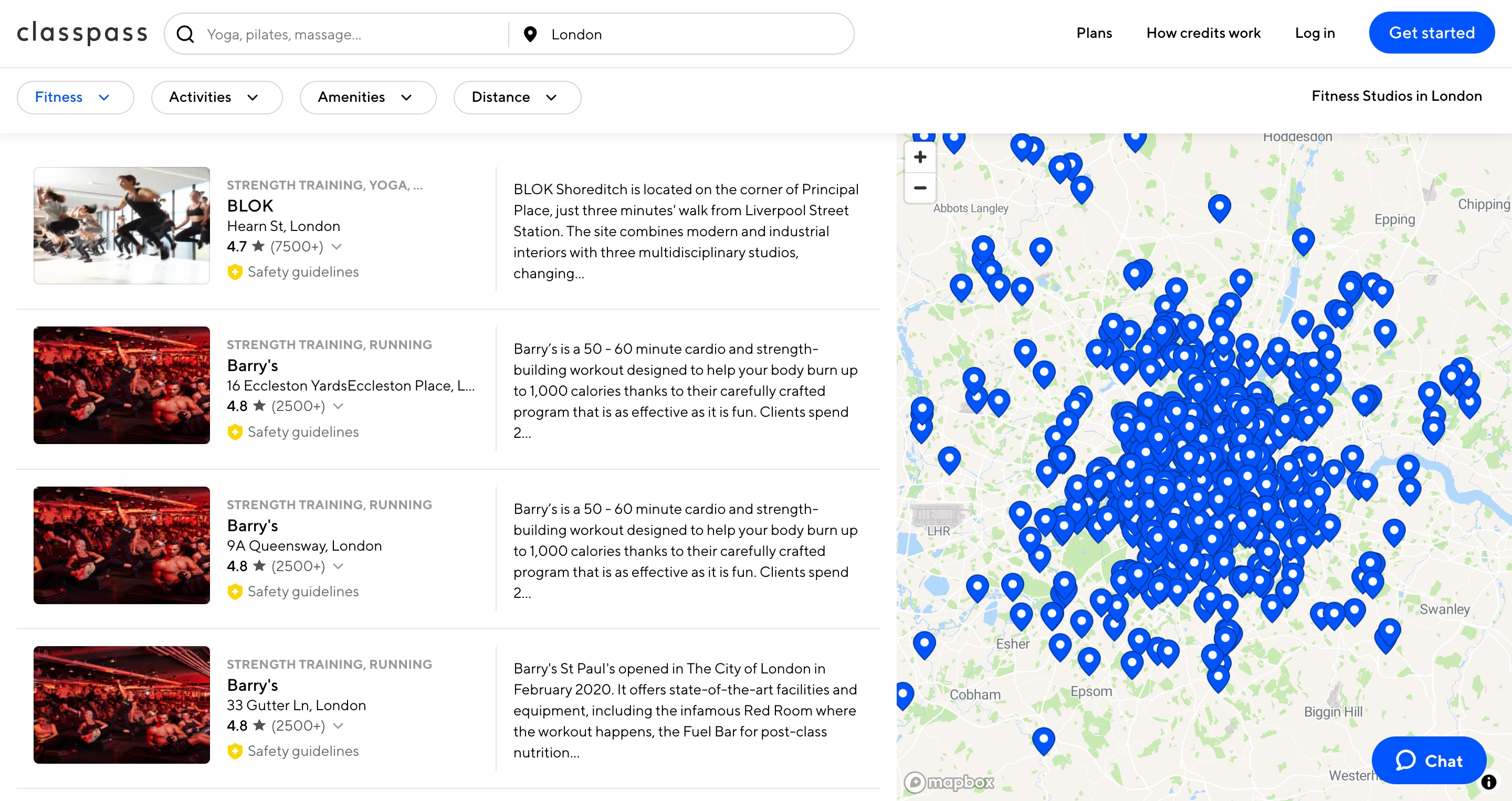The image size is (1512, 801).
Task: Click Hearn St, London address
Action: (x=283, y=227)
